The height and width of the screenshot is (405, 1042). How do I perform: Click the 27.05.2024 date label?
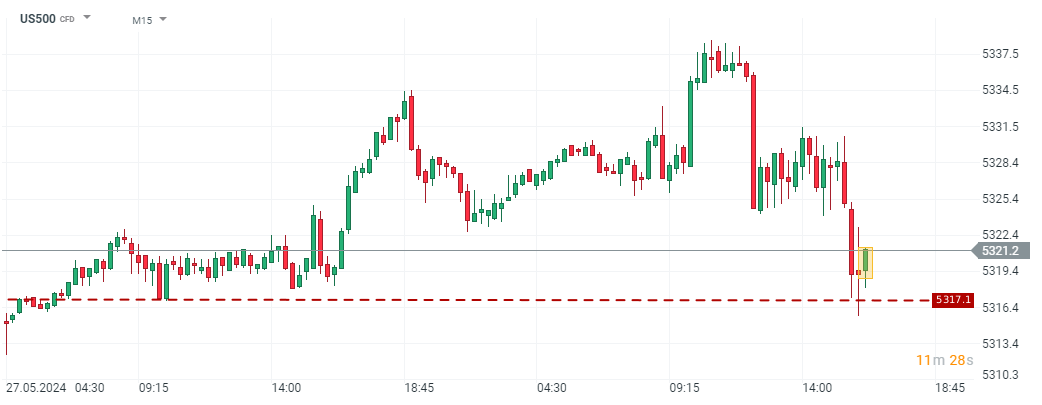pos(35,388)
